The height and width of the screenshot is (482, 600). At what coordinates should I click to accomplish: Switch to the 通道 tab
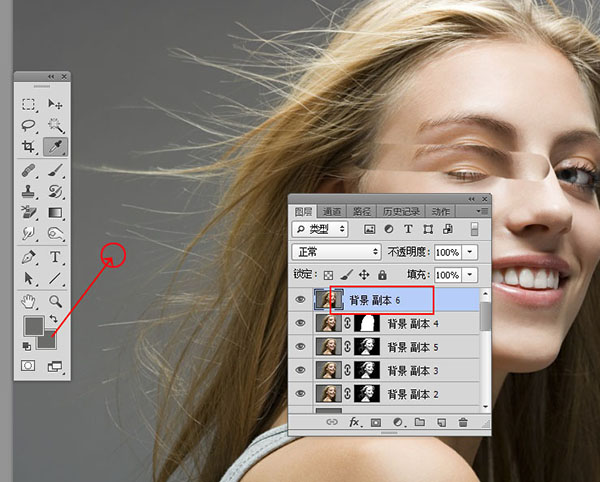[332, 211]
